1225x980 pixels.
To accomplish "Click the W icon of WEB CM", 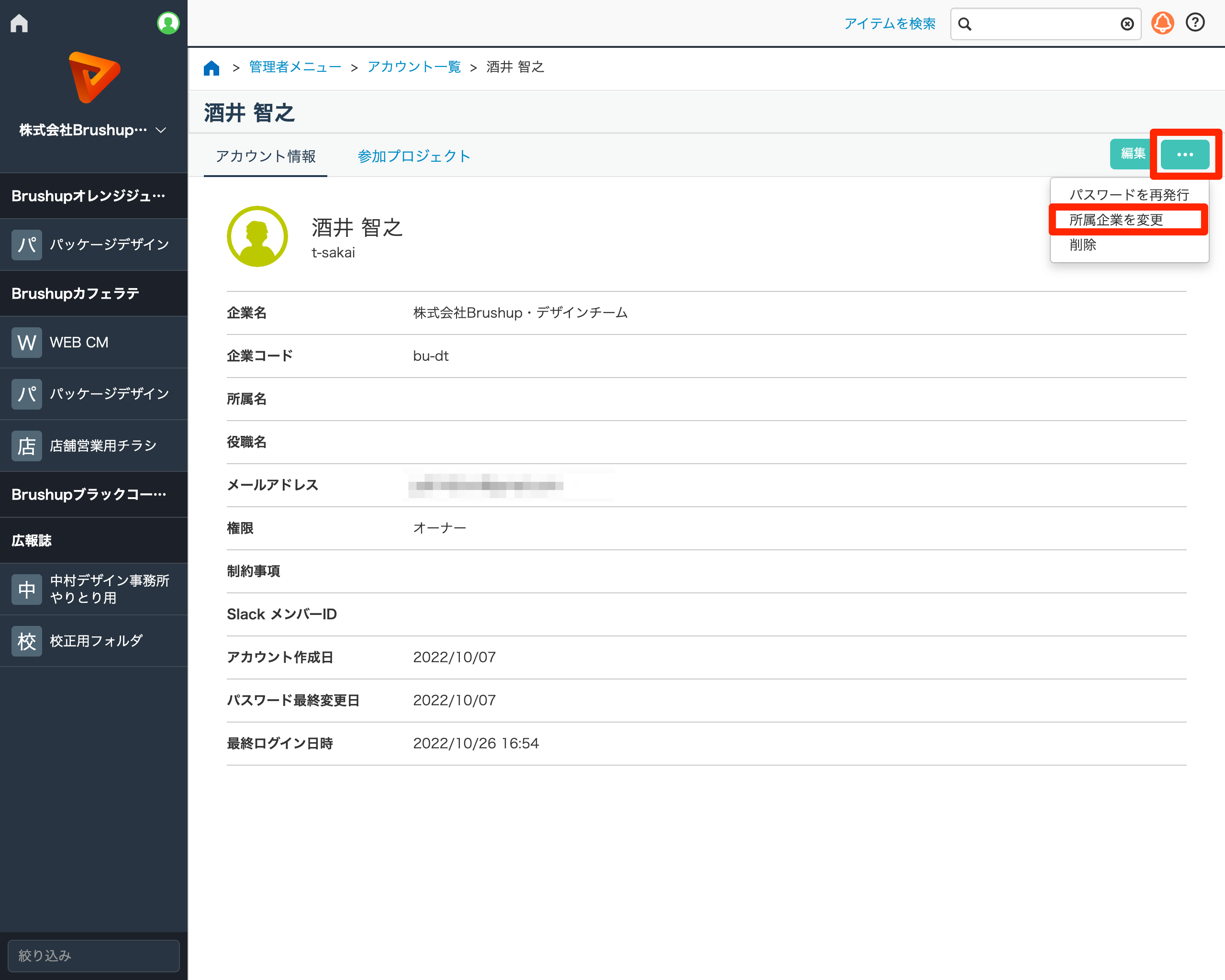I will tap(27, 343).
